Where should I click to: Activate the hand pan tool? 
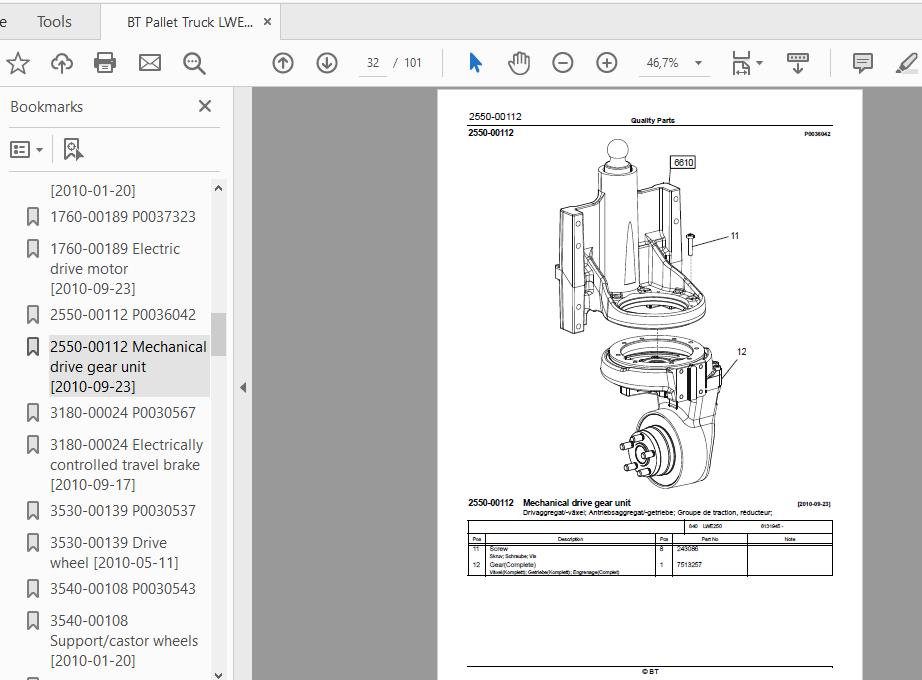pos(519,63)
